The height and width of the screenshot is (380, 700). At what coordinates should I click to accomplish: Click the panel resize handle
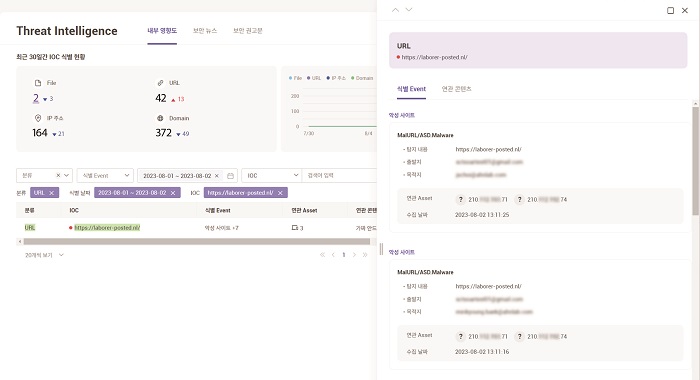[x=381, y=249]
